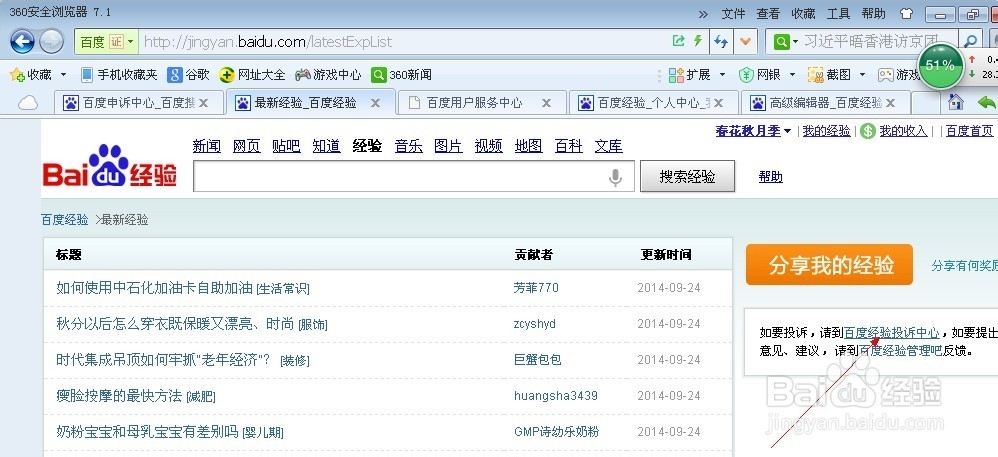Switch to 高级编辑器_百度经验 tab
The image size is (998, 457).
click(825, 102)
